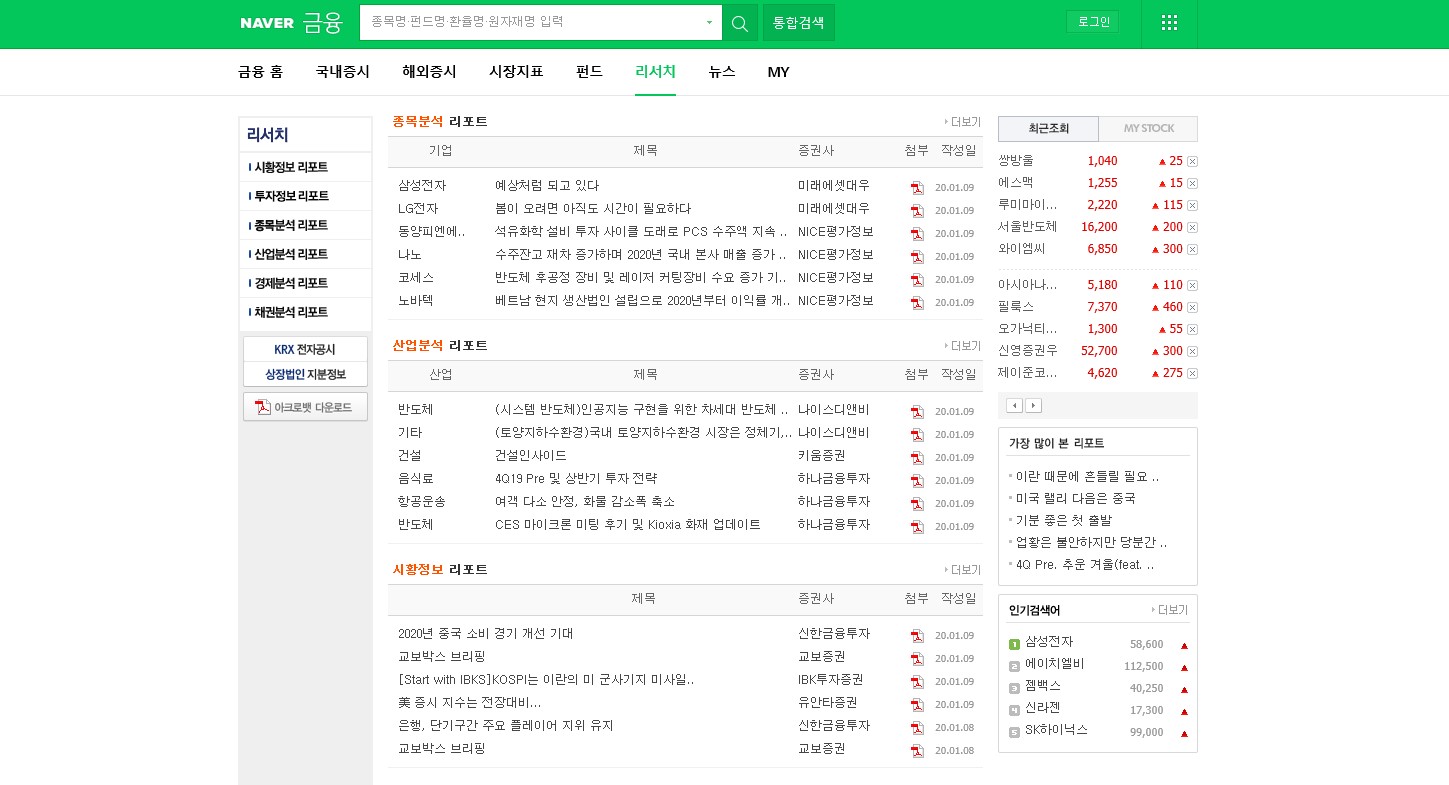Open PDF for 은행, 단기구간 주요 플레이어 report
Image resolution: width=1449 pixels, height=785 pixels.
917,728
